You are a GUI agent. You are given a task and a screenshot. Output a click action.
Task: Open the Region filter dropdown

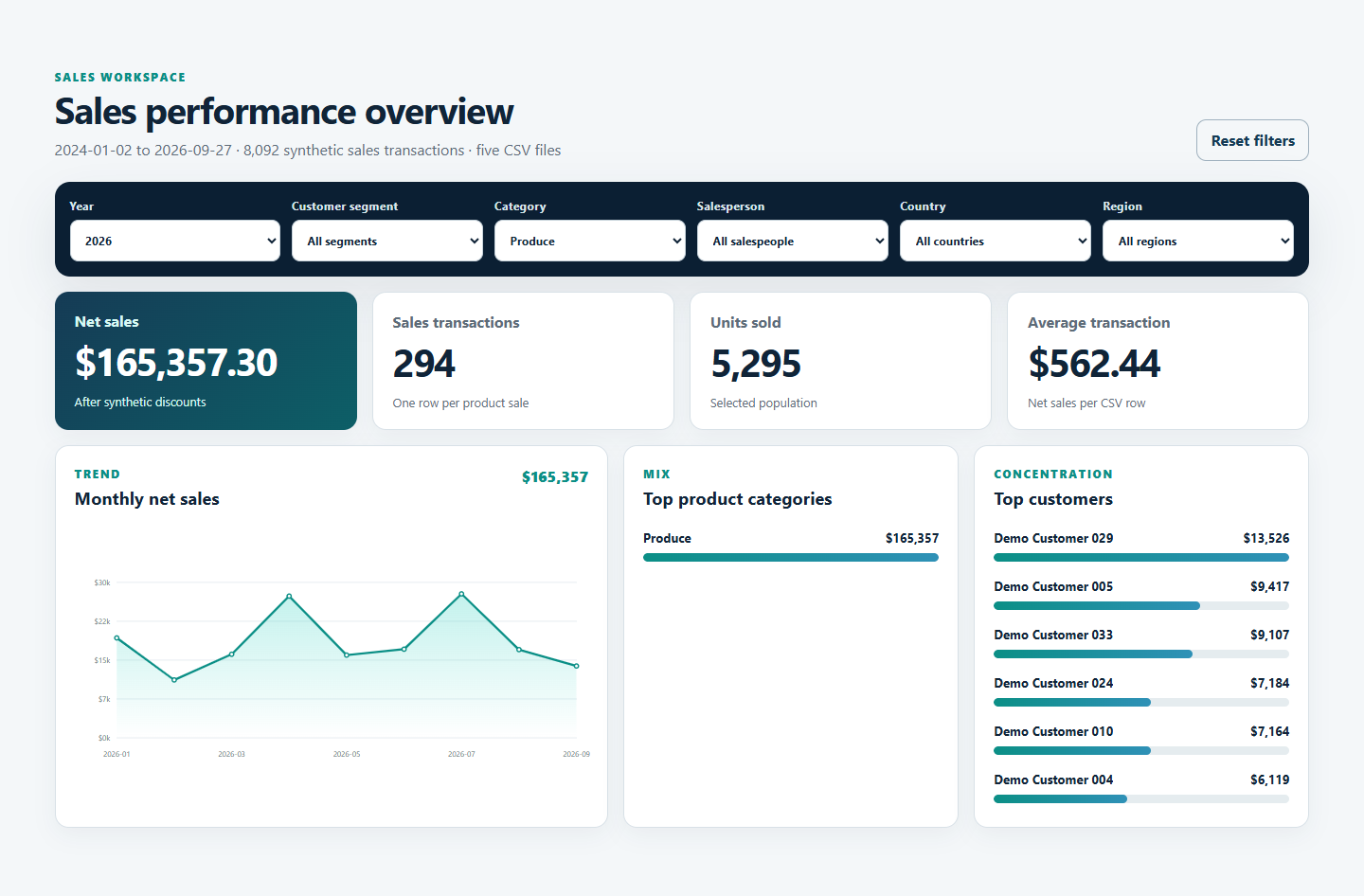tap(1198, 241)
